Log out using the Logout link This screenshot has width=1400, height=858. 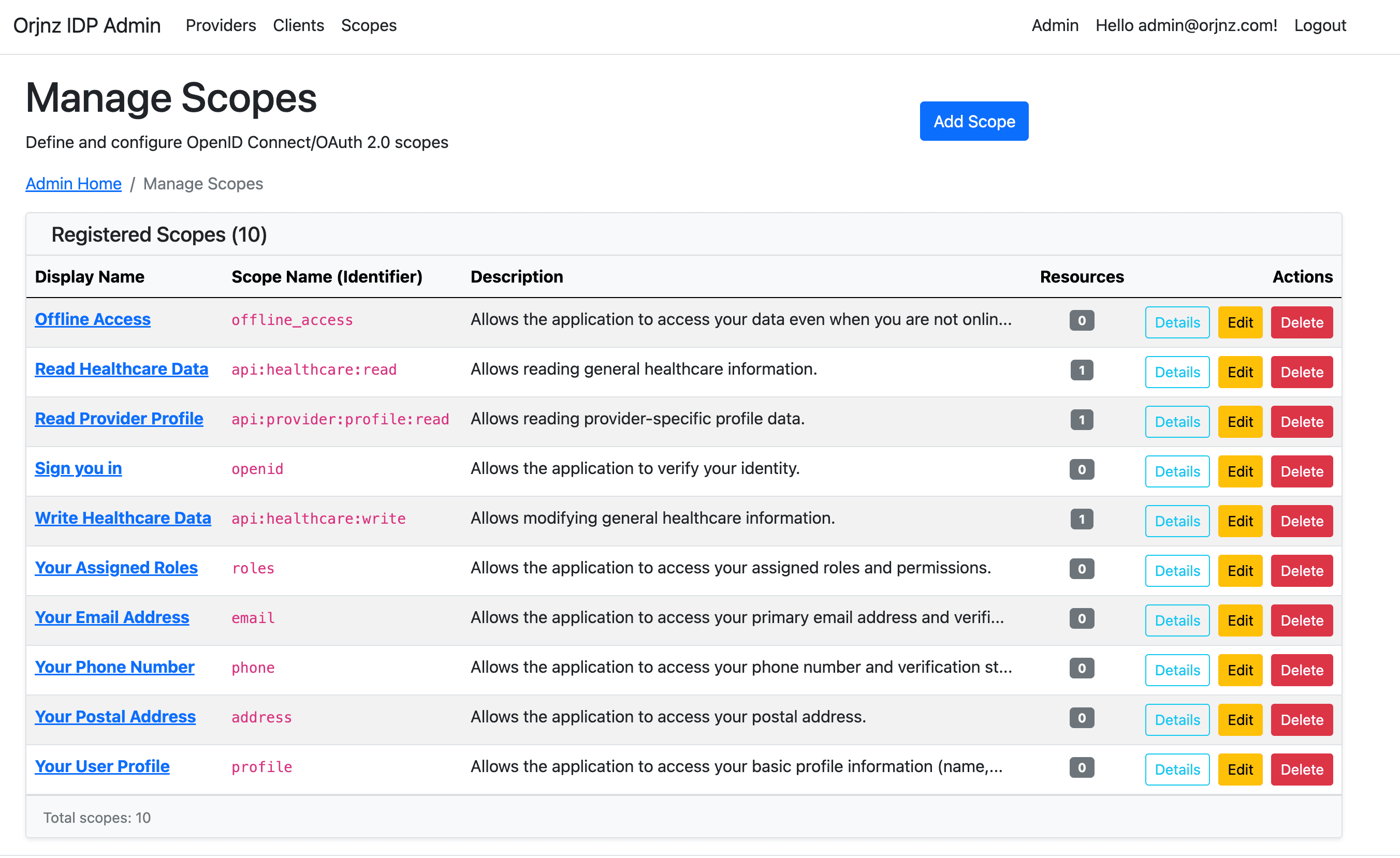pos(1320,25)
